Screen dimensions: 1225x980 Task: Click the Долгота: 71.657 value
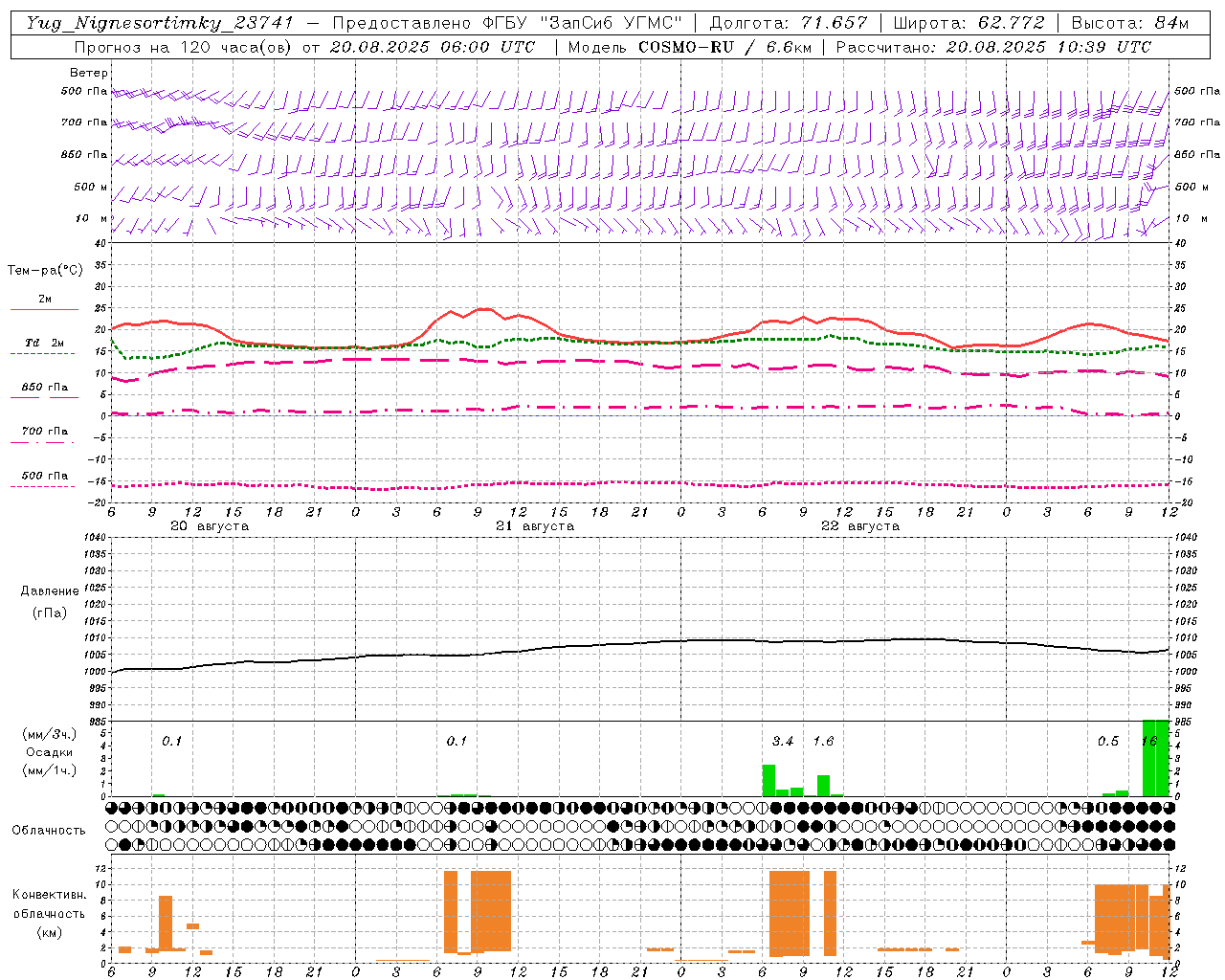789,23
